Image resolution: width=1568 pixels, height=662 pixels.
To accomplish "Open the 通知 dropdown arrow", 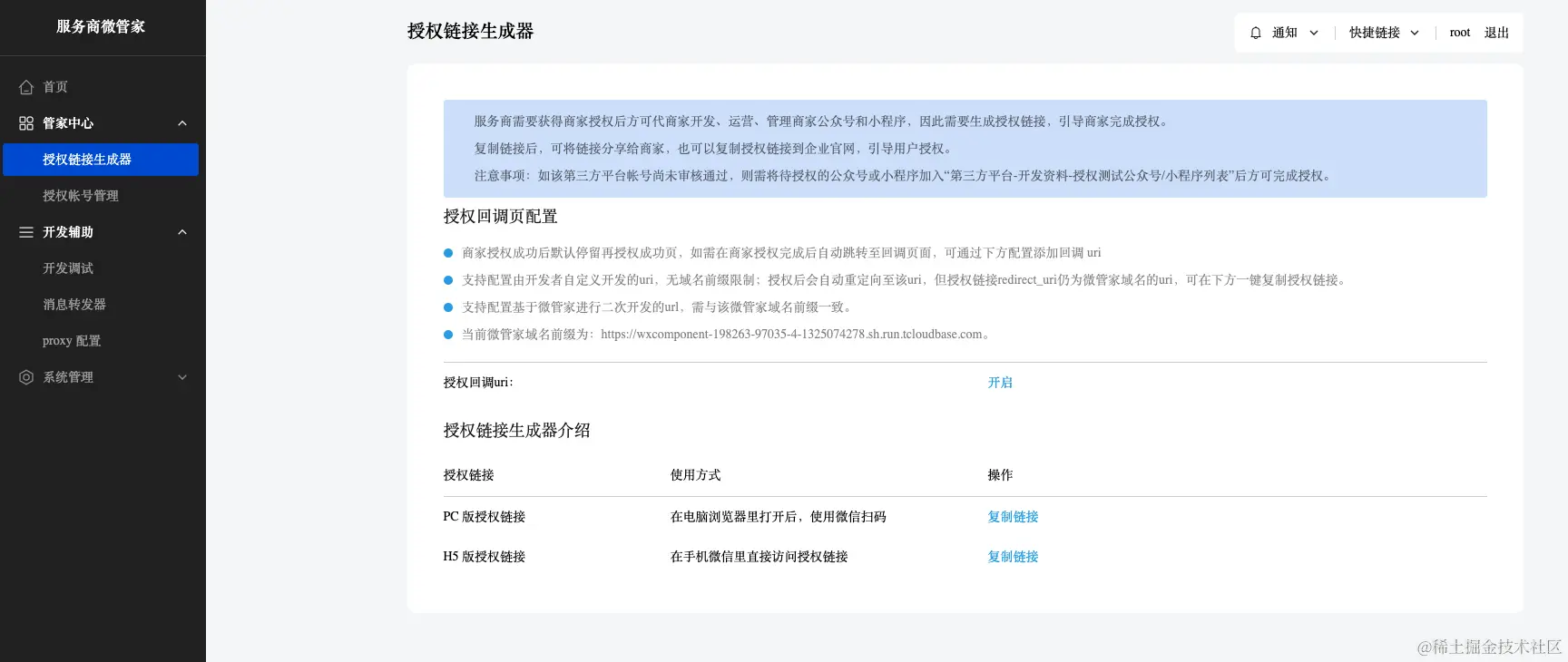I will [x=1314, y=33].
